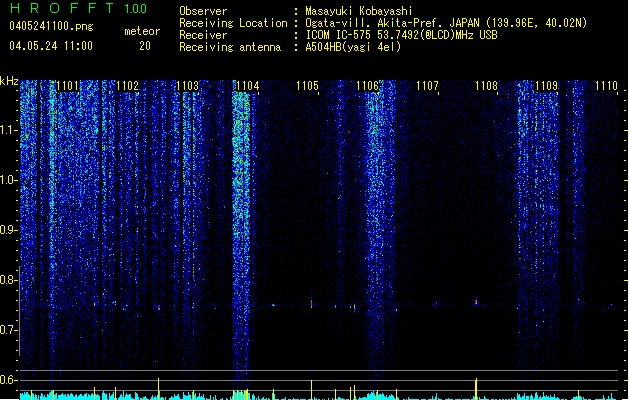Click the 1101 time marker

click(67, 86)
